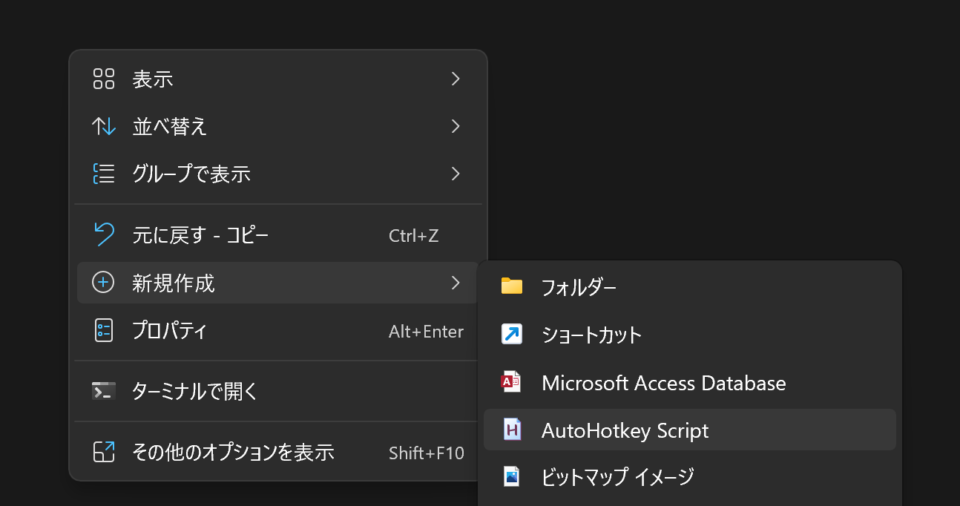Choose the その他のオプションを表示 menu entry
This screenshot has height=506, width=960.
[x=233, y=452]
